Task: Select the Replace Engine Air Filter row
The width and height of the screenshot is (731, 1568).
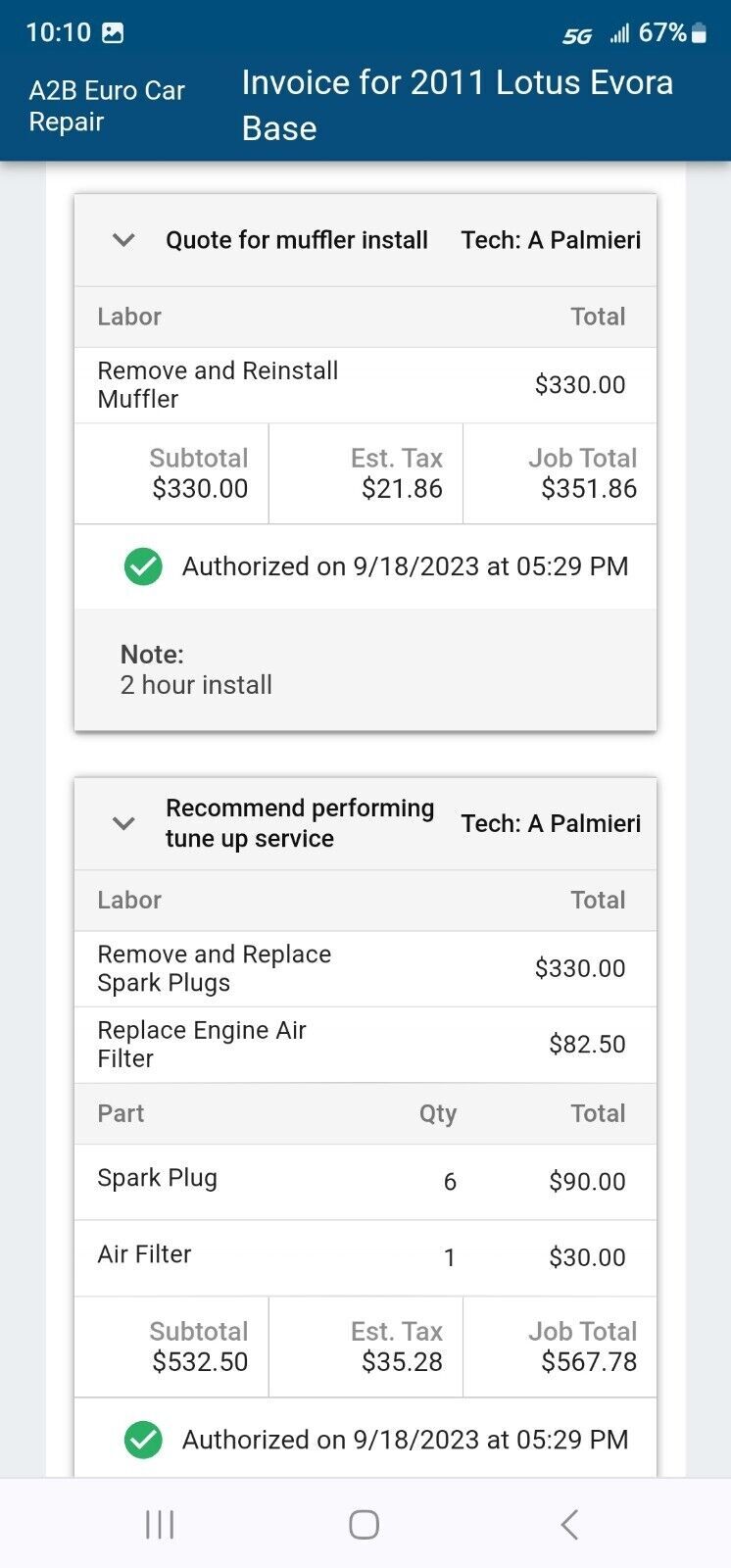Action: point(365,1044)
